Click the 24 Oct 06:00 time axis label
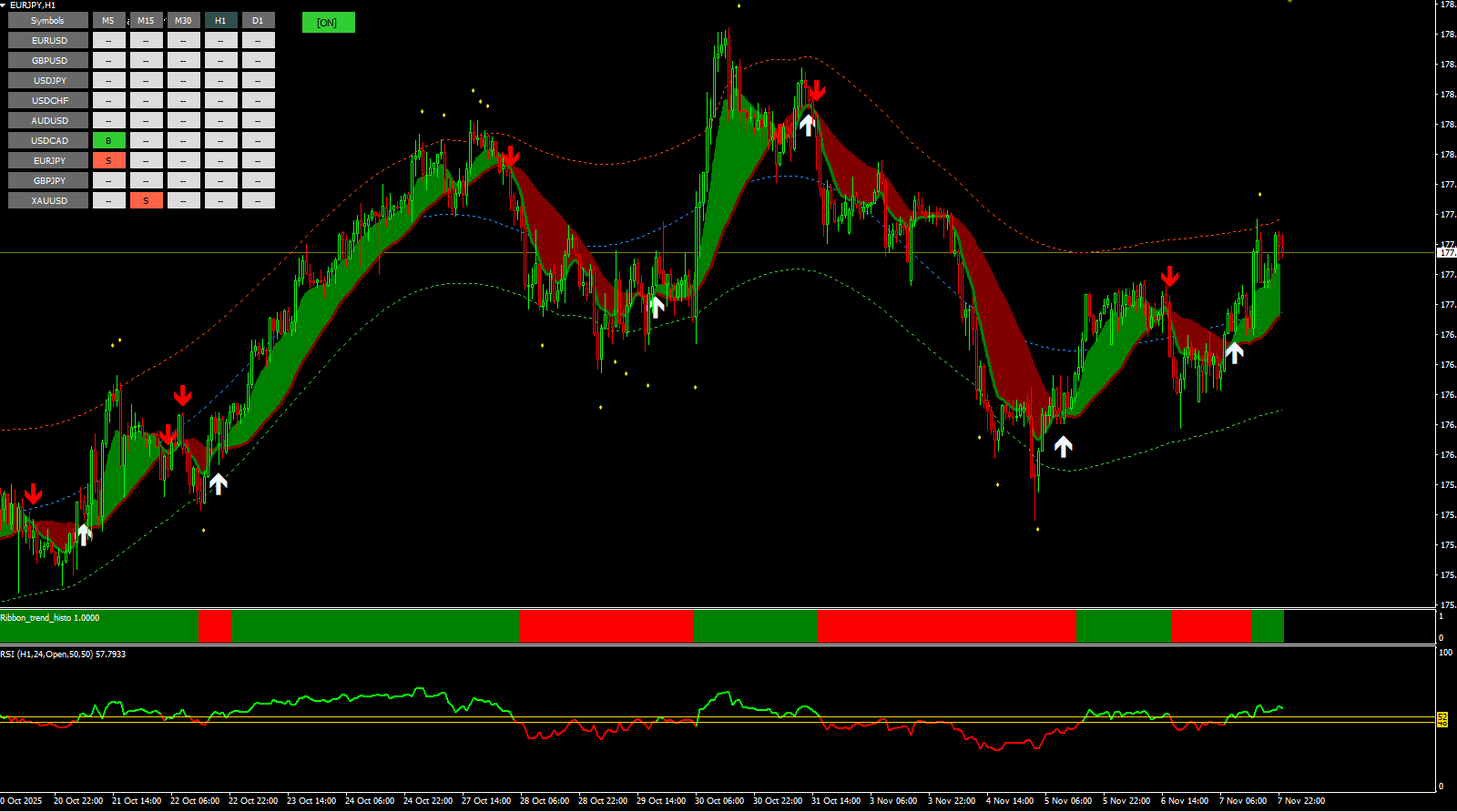1457x812 pixels. (x=370, y=801)
